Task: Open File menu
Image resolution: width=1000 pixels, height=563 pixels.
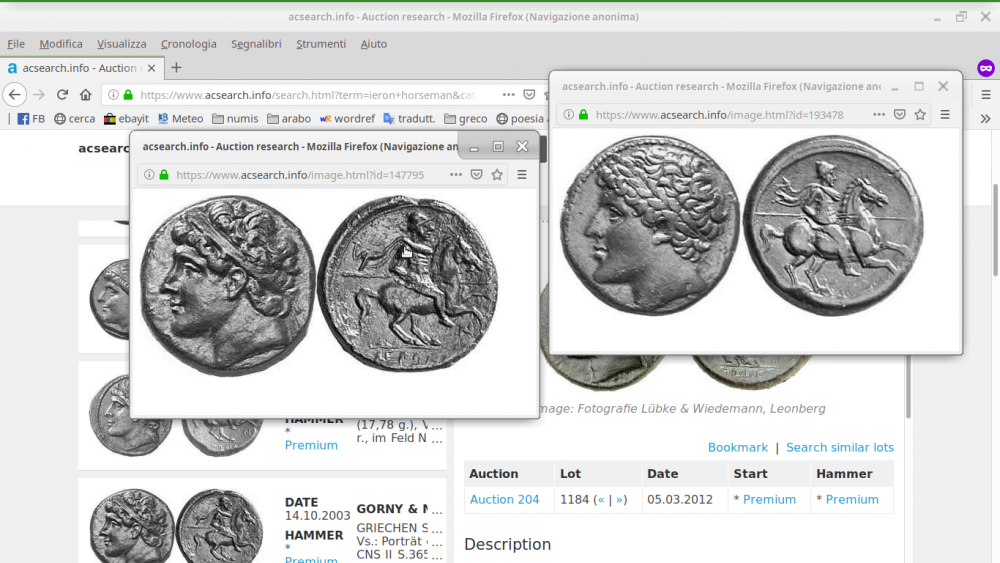Action: [x=16, y=44]
